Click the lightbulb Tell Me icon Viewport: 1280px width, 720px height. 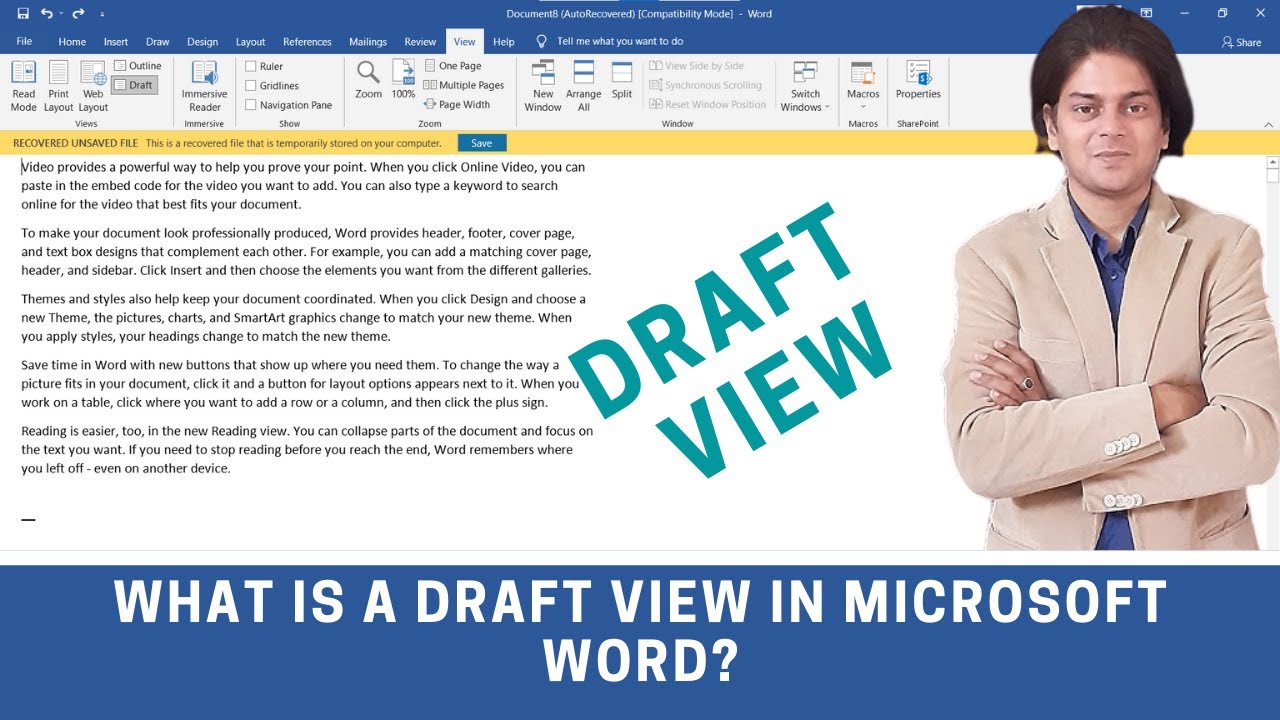tap(542, 42)
